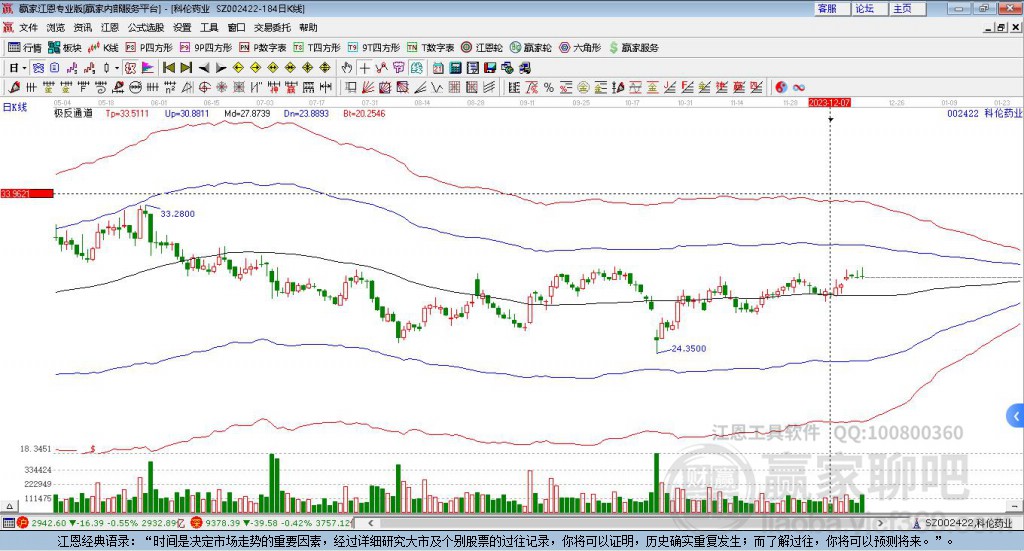Screen dimensions: 1024x551
Task: Open the 板块 sector view
Action: click(x=64, y=48)
